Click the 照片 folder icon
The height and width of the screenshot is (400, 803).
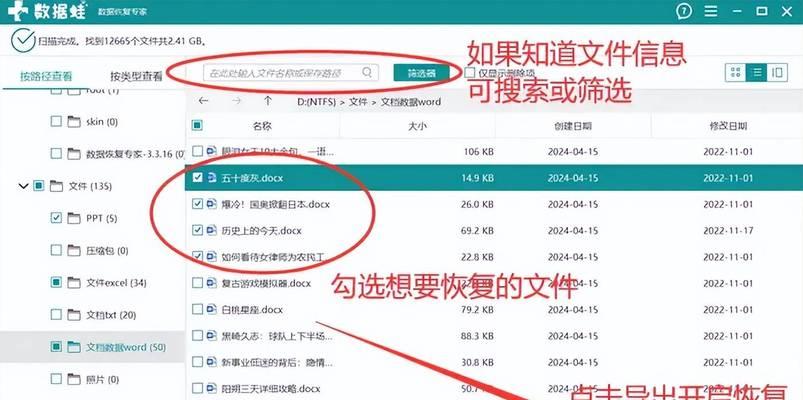75,380
